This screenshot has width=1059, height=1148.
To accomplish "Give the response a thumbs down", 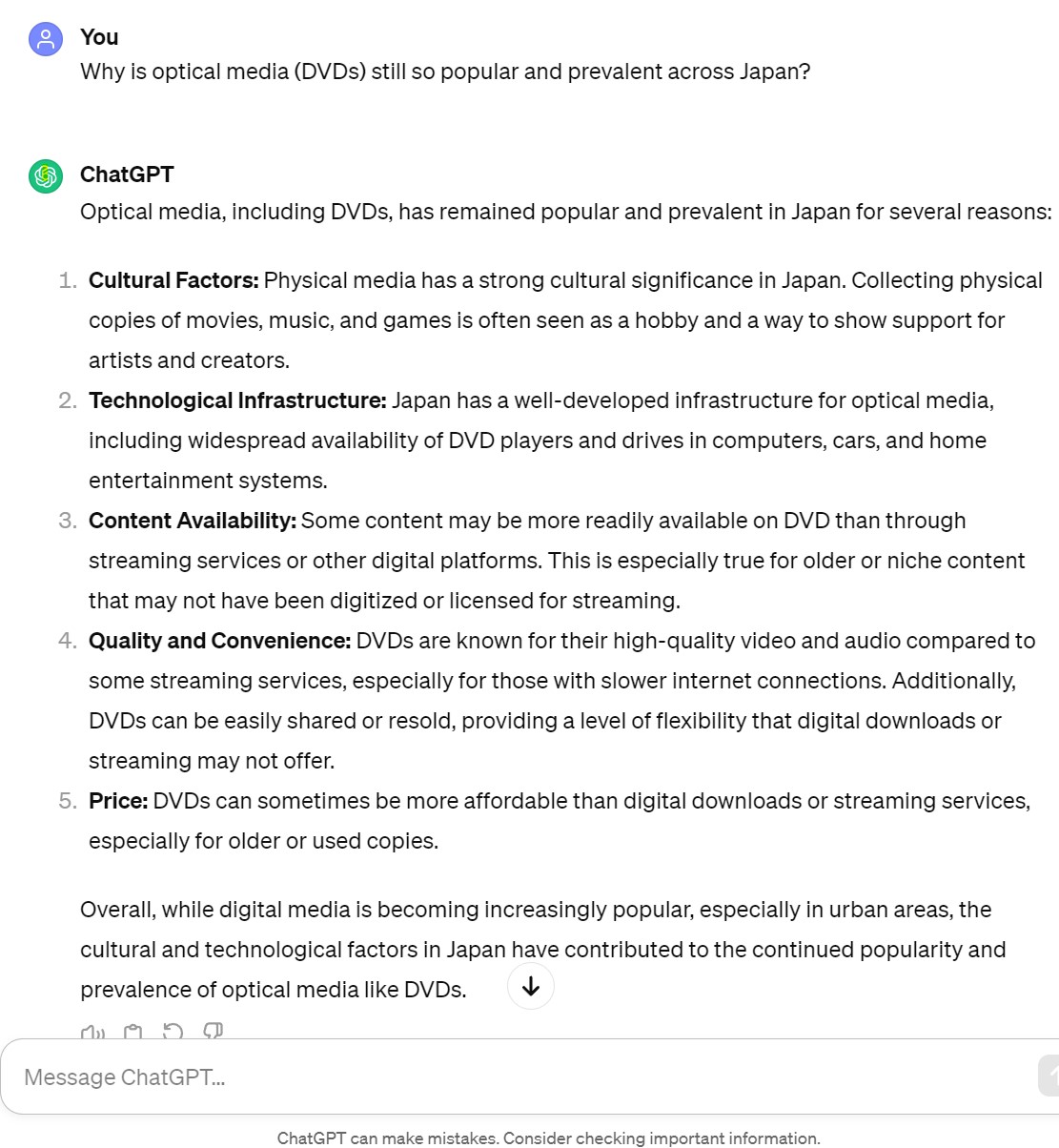I will 213,1032.
